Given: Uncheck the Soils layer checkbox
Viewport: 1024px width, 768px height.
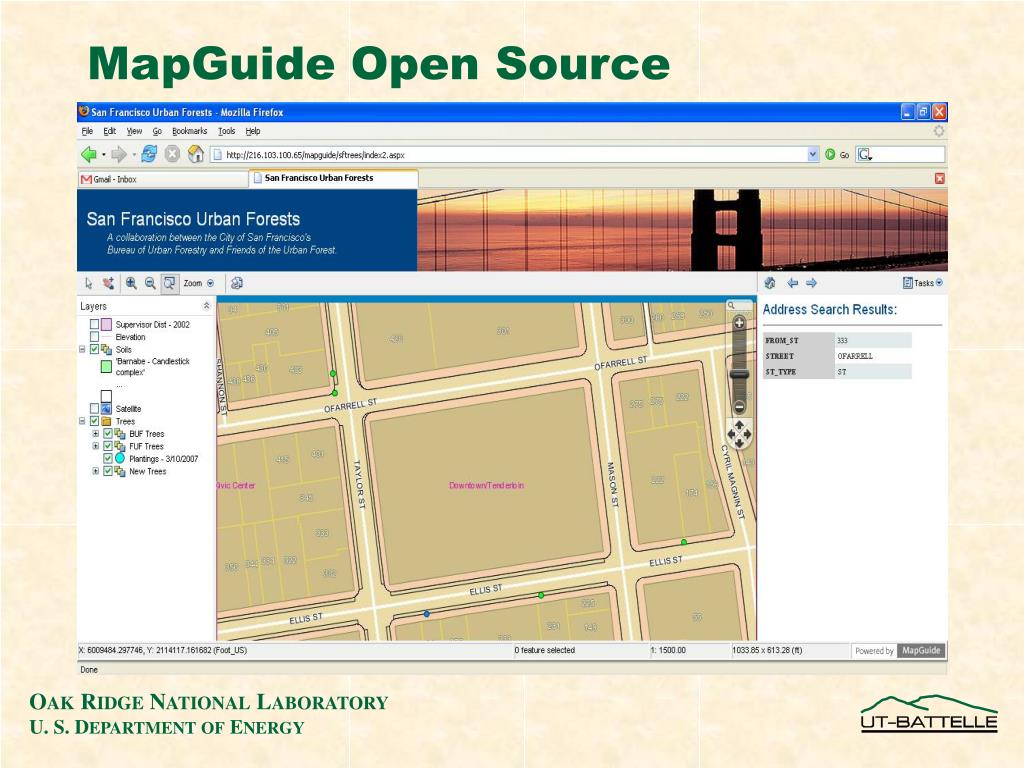Looking at the screenshot, I should tap(94, 349).
